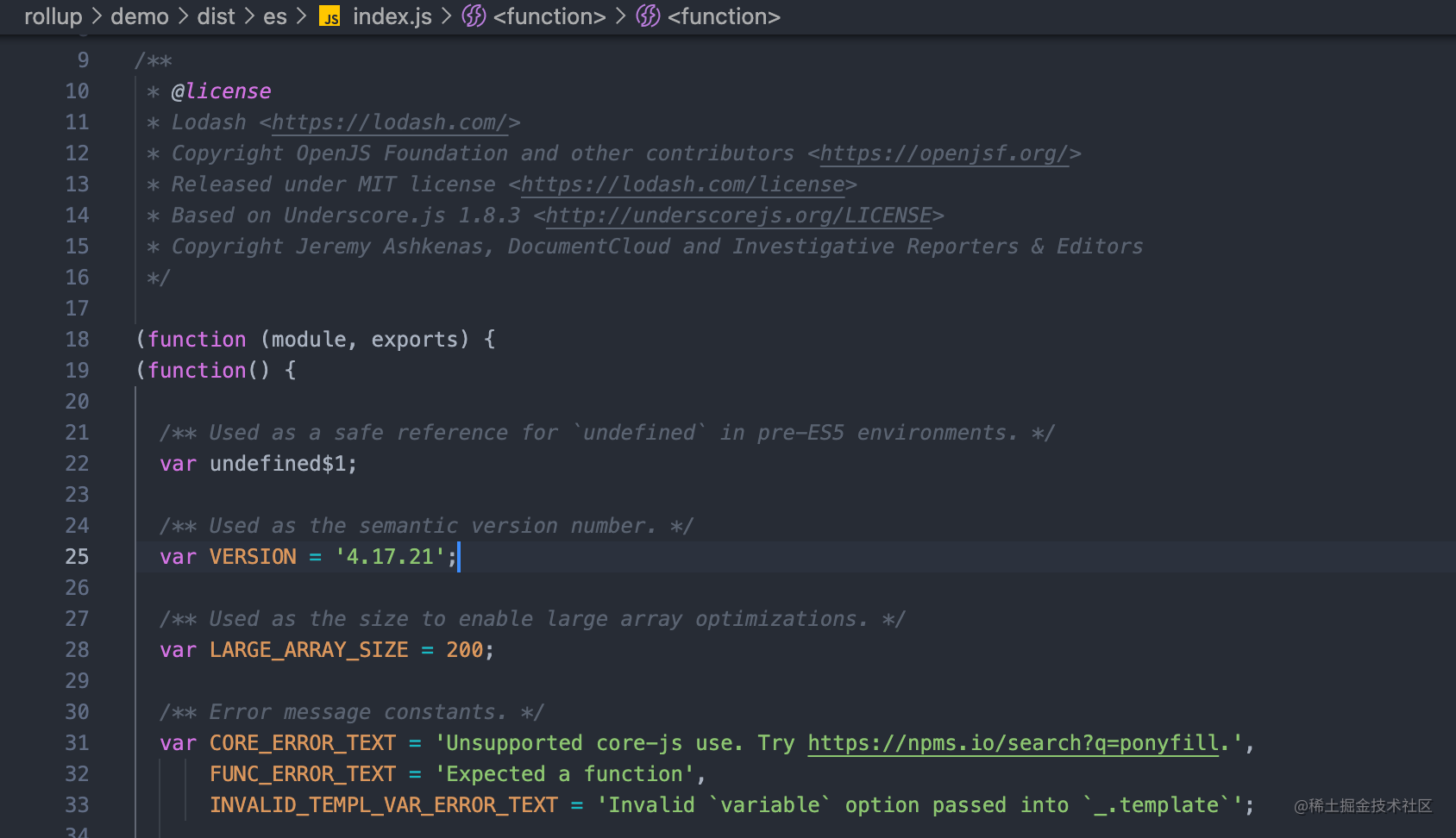The height and width of the screenshot is (838, 1456).
Task: Click the LARGE_ARRAY_SIZE identifier
Action: tap(309, 650)
